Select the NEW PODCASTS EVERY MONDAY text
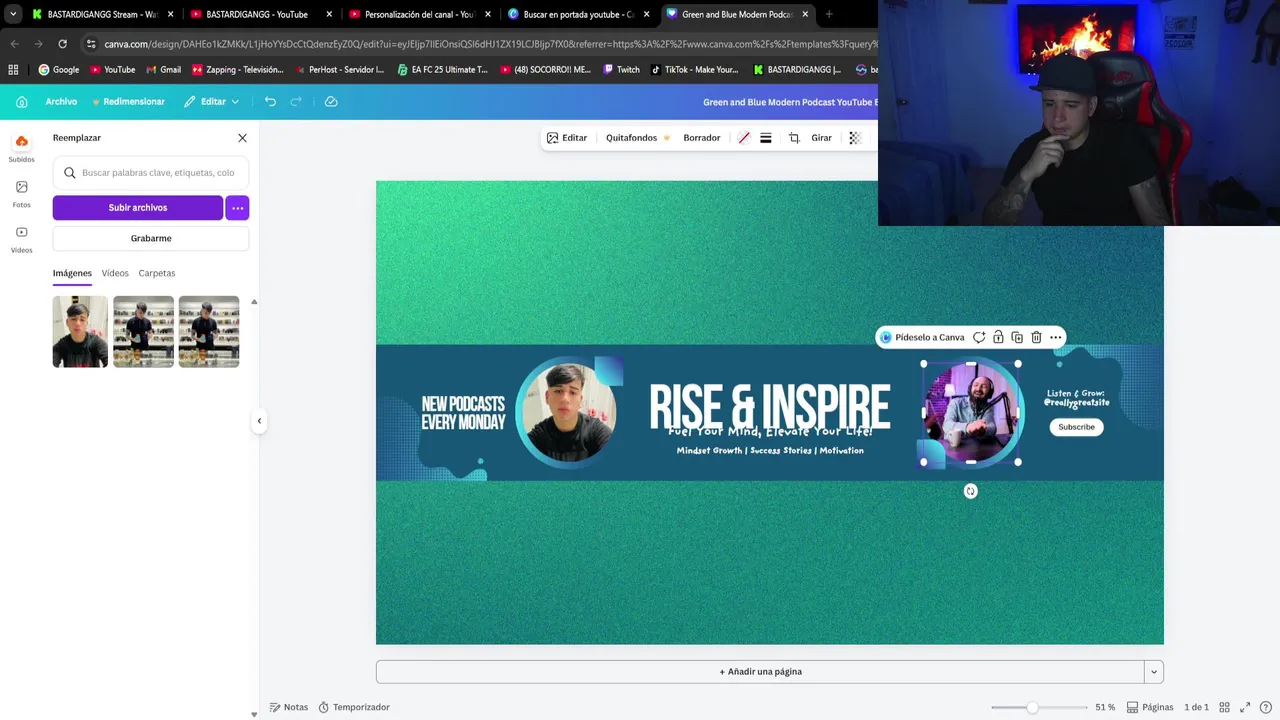1280x720 pixels. click(x=463, y=413)
